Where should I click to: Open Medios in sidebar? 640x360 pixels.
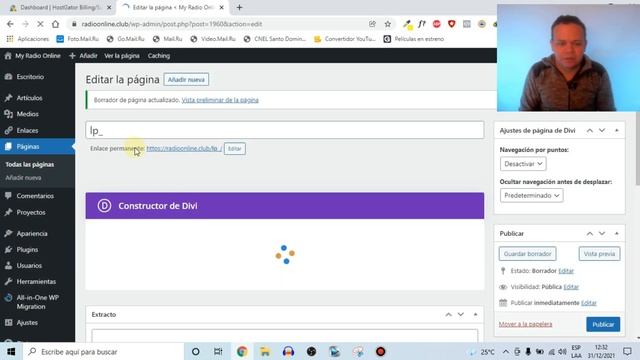(x=27, y=114)
